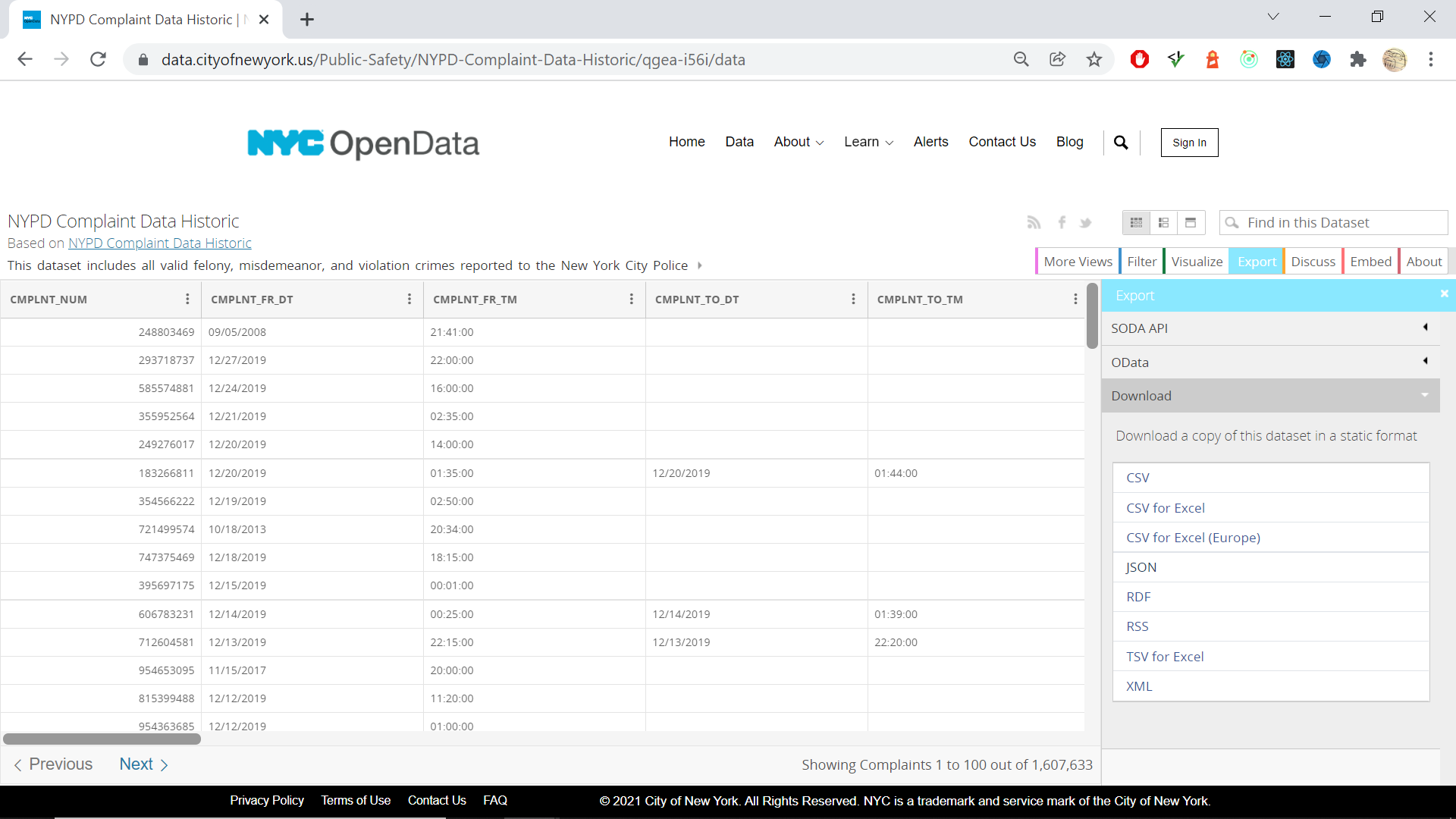The height and width of the screenshot is (819, 1456).
Task: Open Blog in navigation
Action: pyautogui.click(x=1069, y=142)
